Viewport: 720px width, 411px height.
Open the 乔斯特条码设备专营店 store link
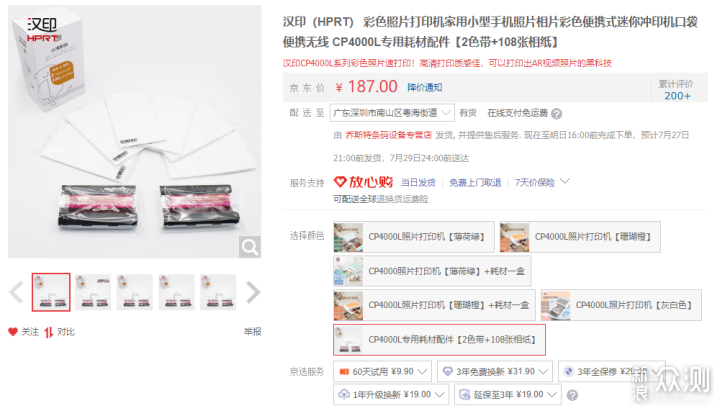[388, 135]
